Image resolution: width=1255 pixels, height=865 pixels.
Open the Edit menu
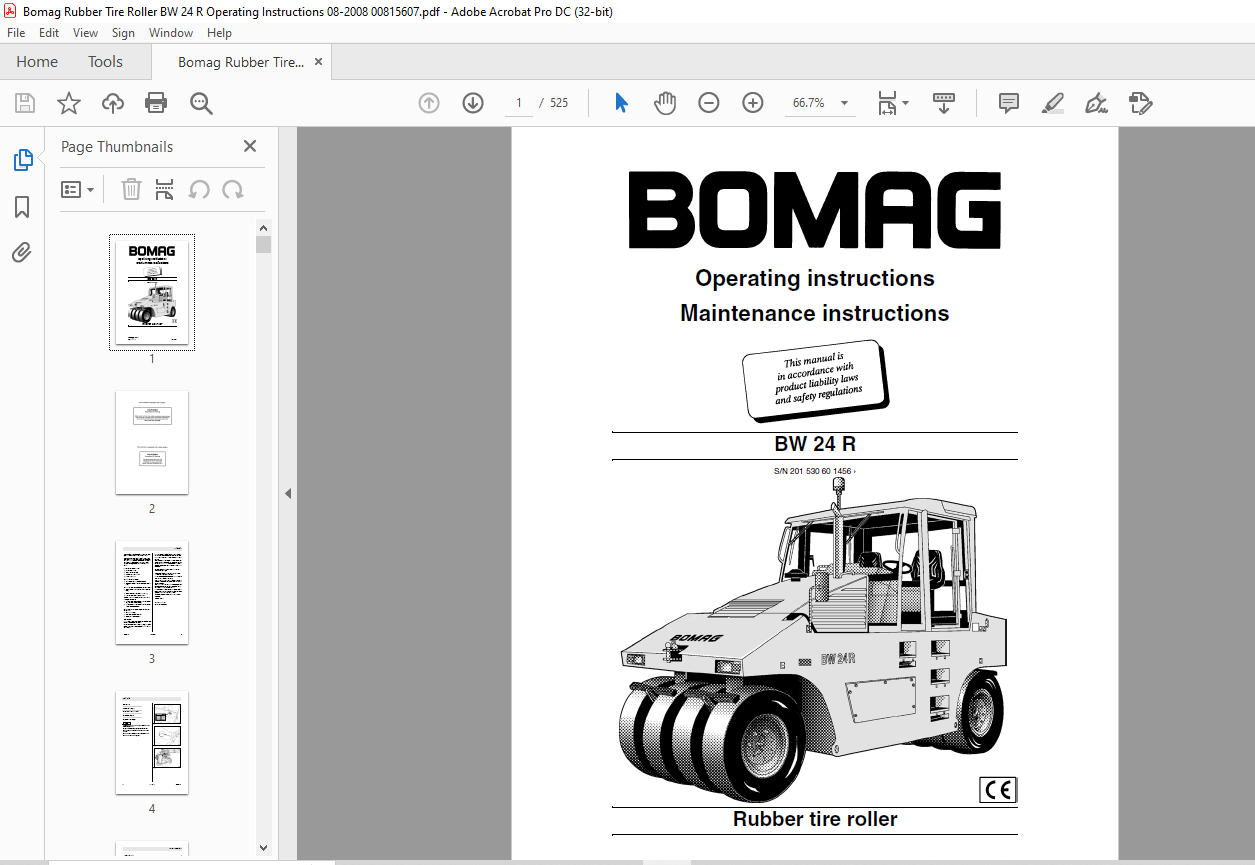click(x=49, y=33)
